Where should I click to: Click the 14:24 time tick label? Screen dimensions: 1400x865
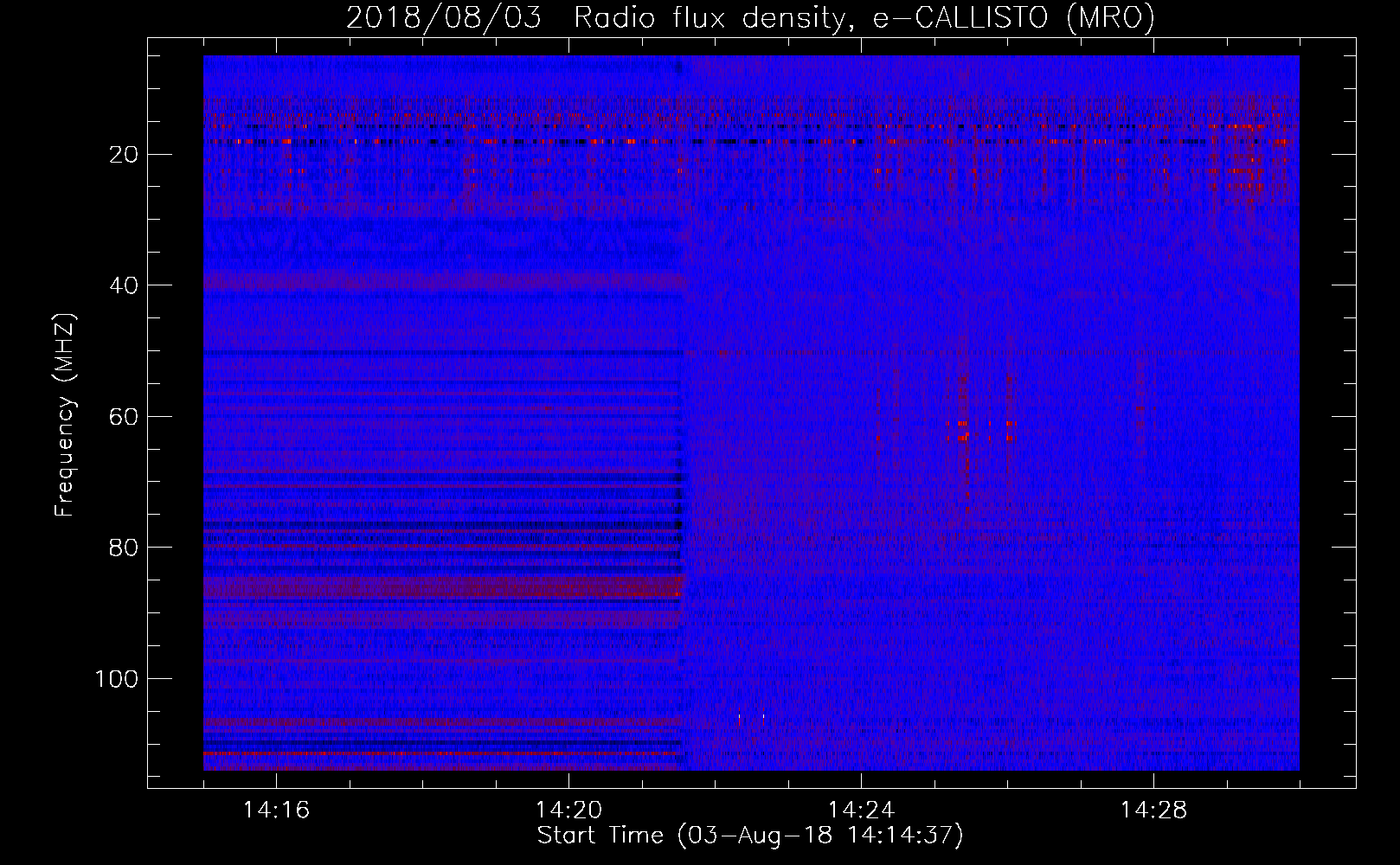point(861,811)
